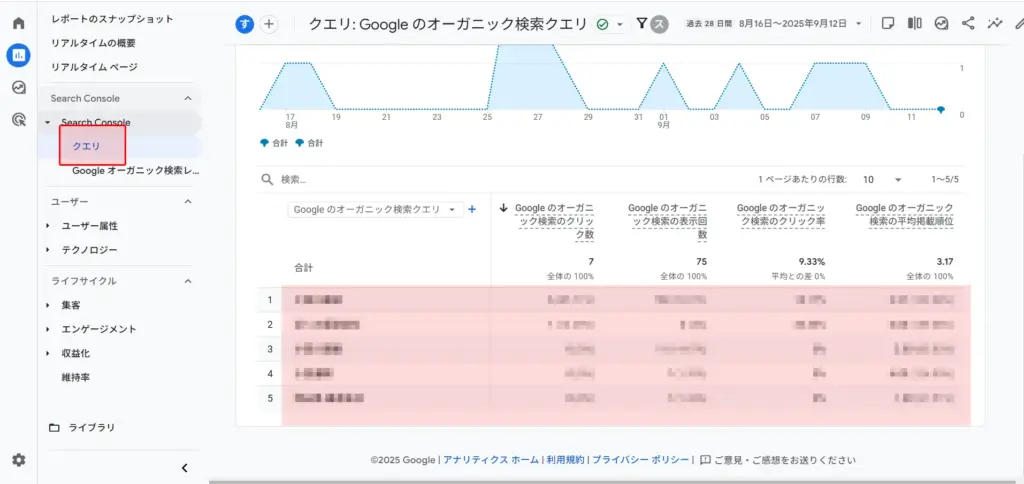Open the ライブラリ menu item

pyautogui.click(x=90, y=428)
